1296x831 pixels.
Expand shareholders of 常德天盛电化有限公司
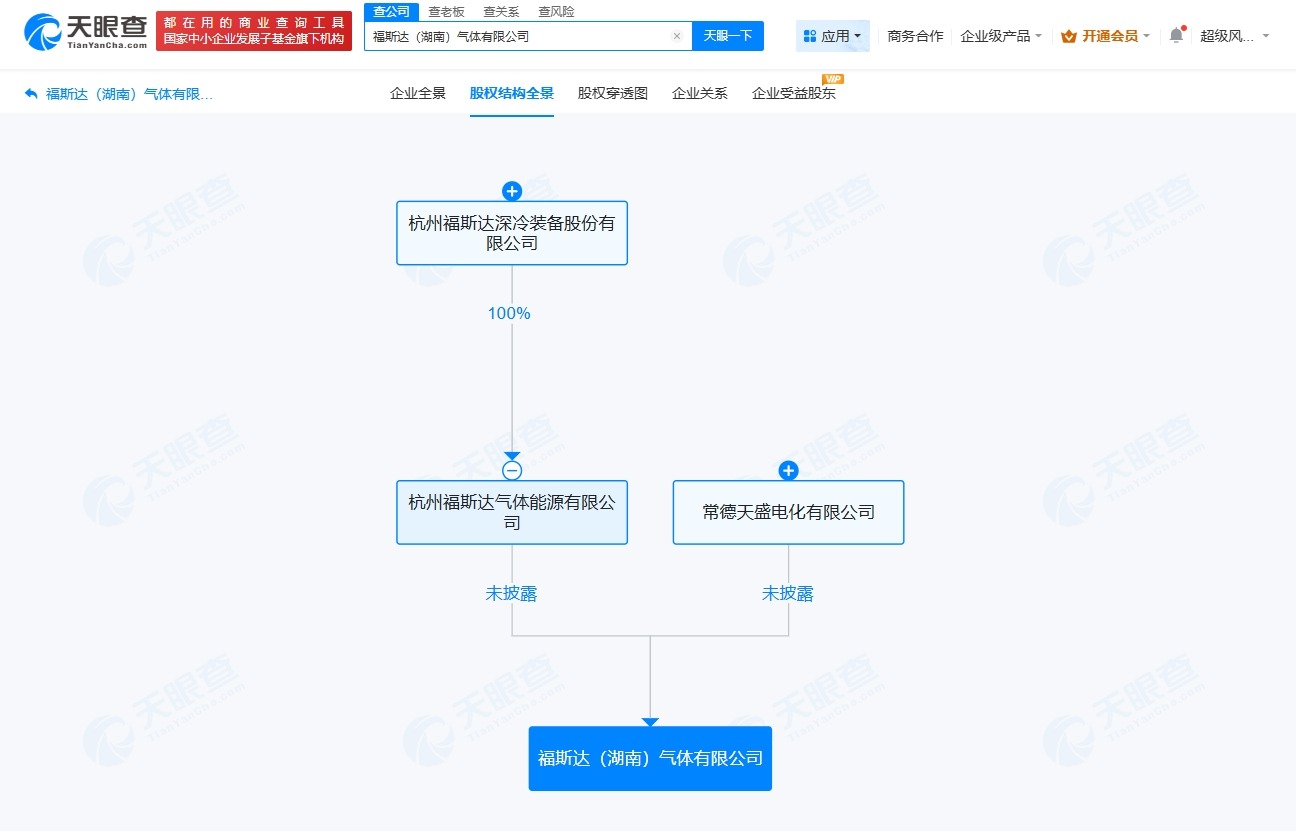click(788, 470)
